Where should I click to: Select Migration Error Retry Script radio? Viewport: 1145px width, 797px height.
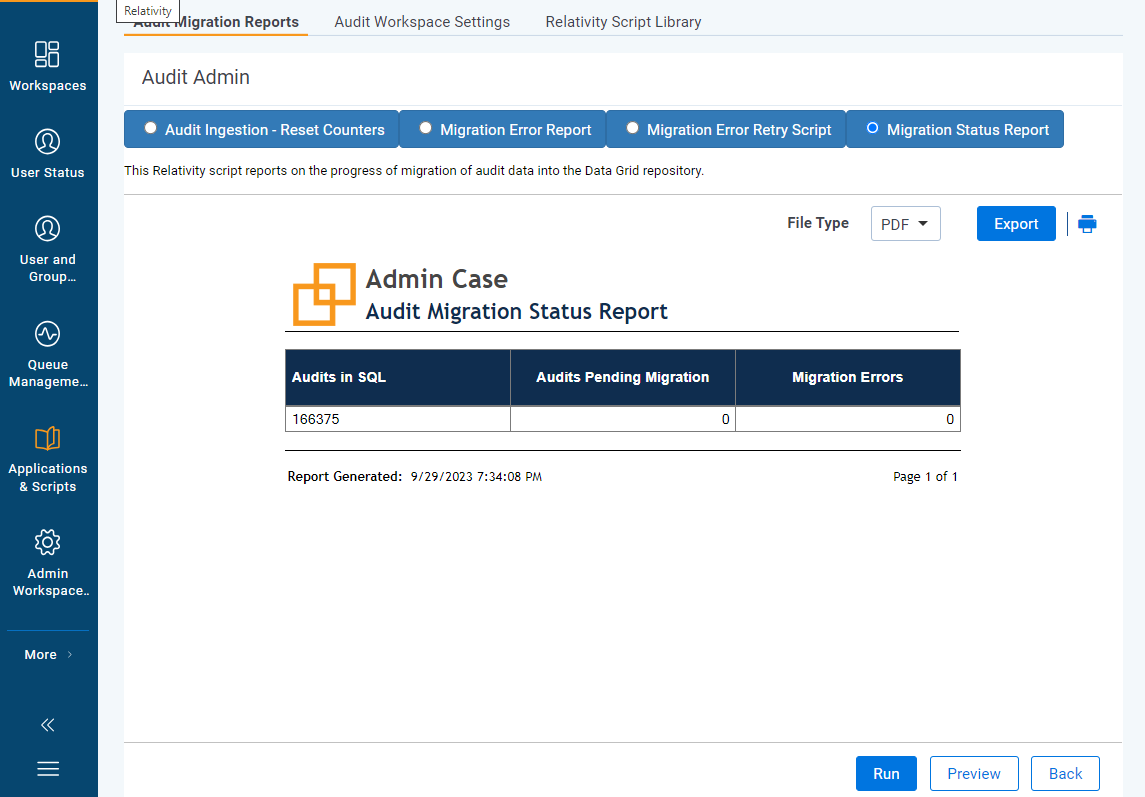(632, 128)
